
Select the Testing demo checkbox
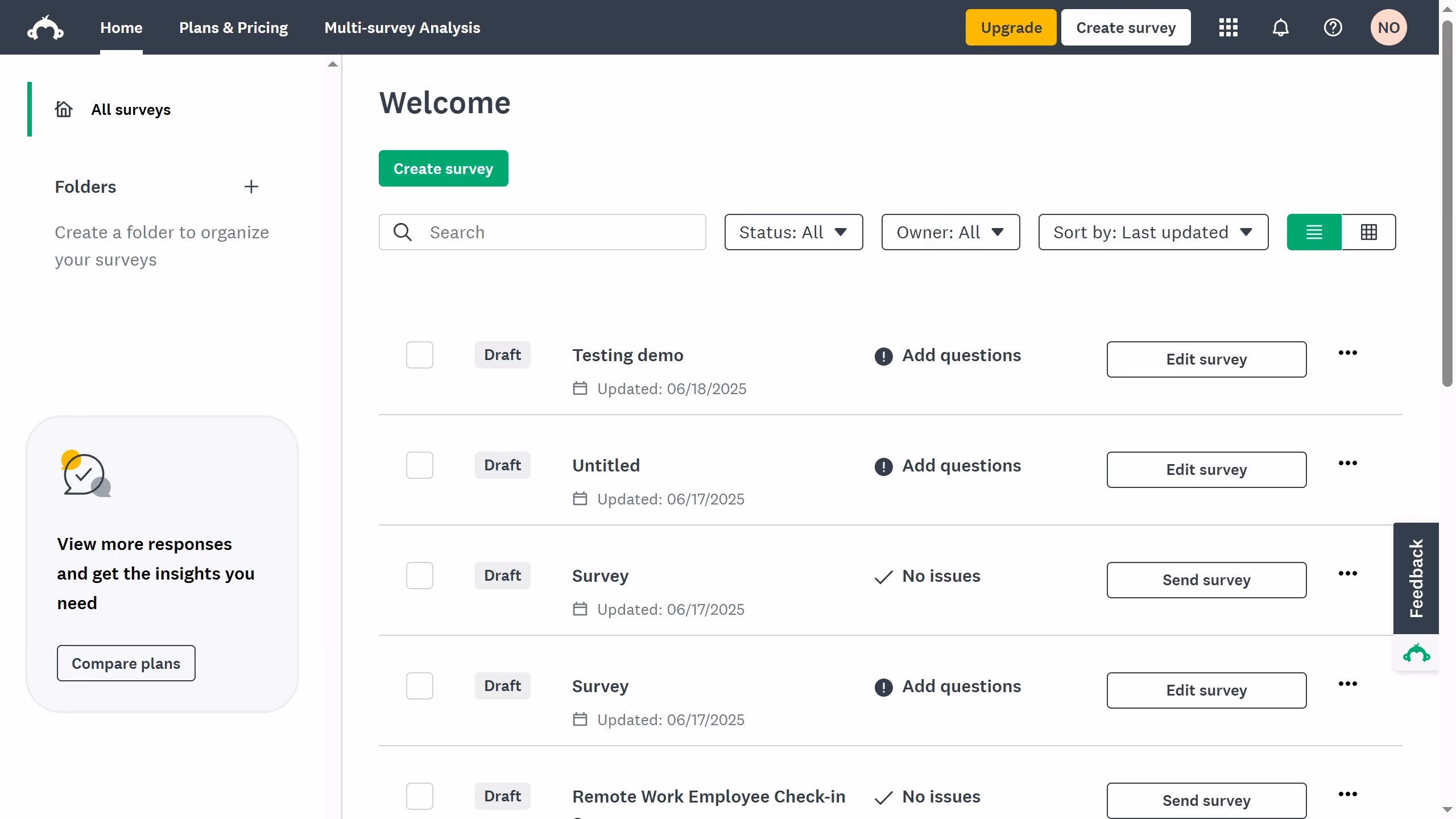click(x=420, y=355)
